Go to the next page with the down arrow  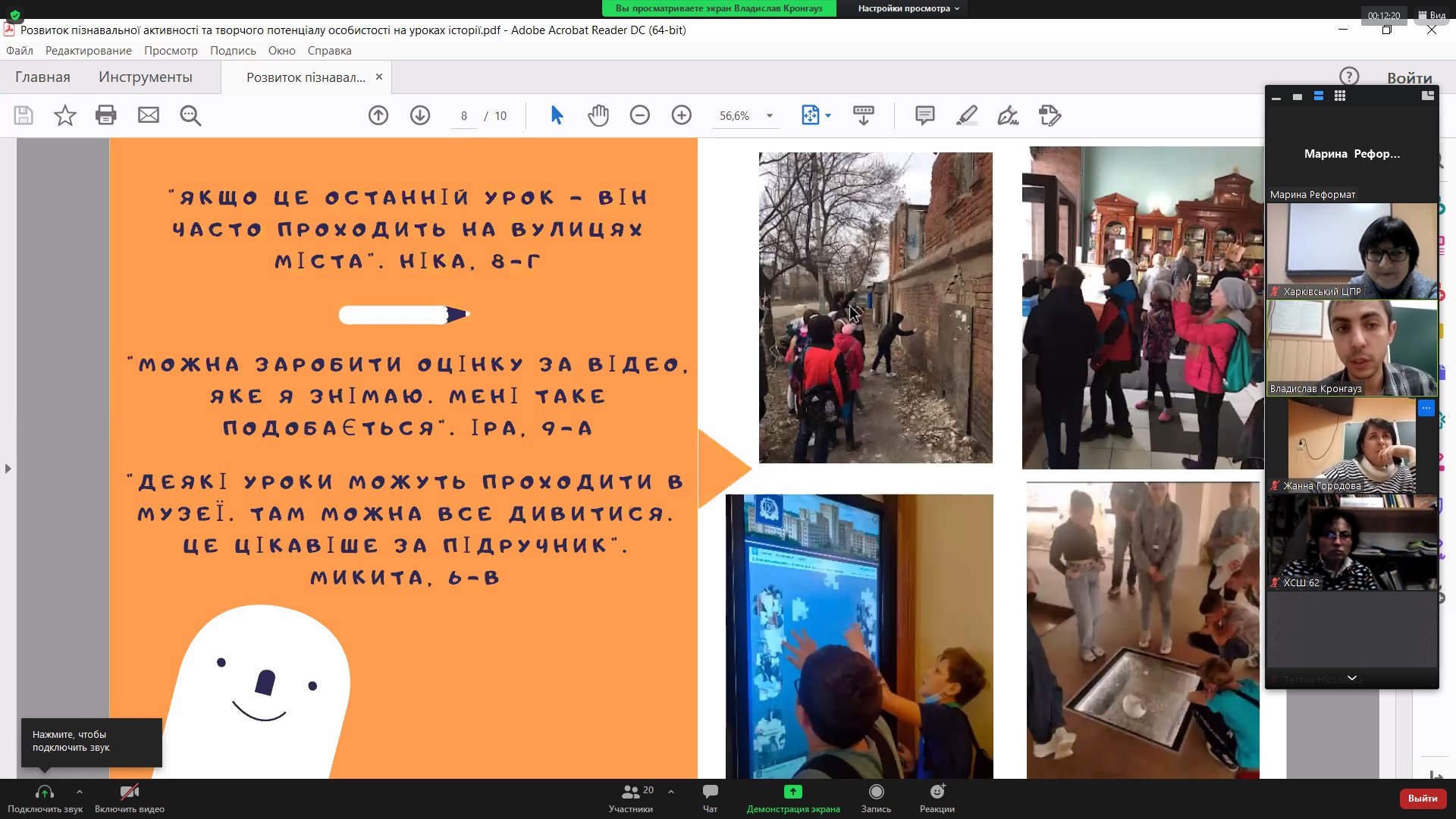pos(420,115)
